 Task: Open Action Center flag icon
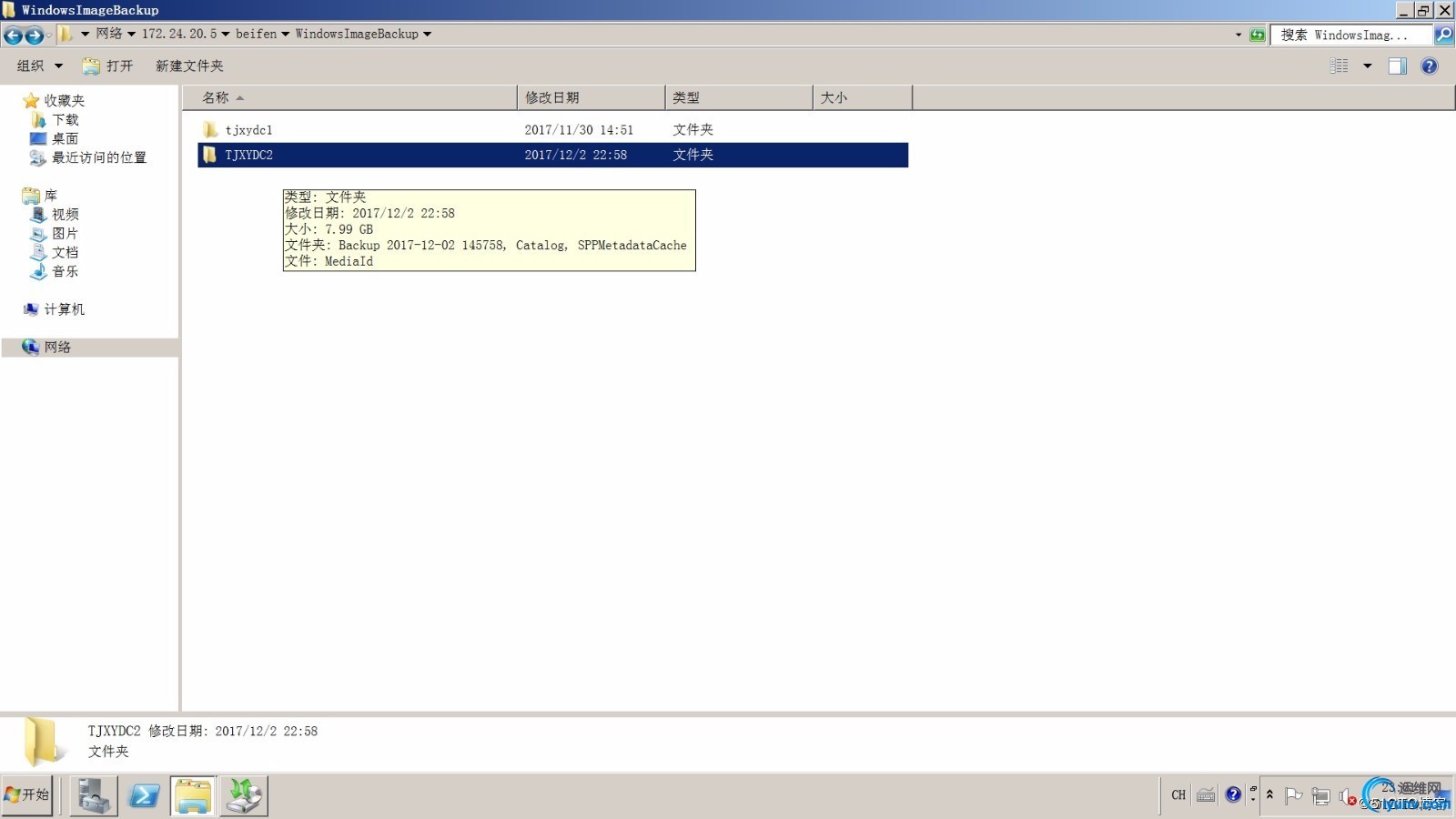(x=1293, y=795)
